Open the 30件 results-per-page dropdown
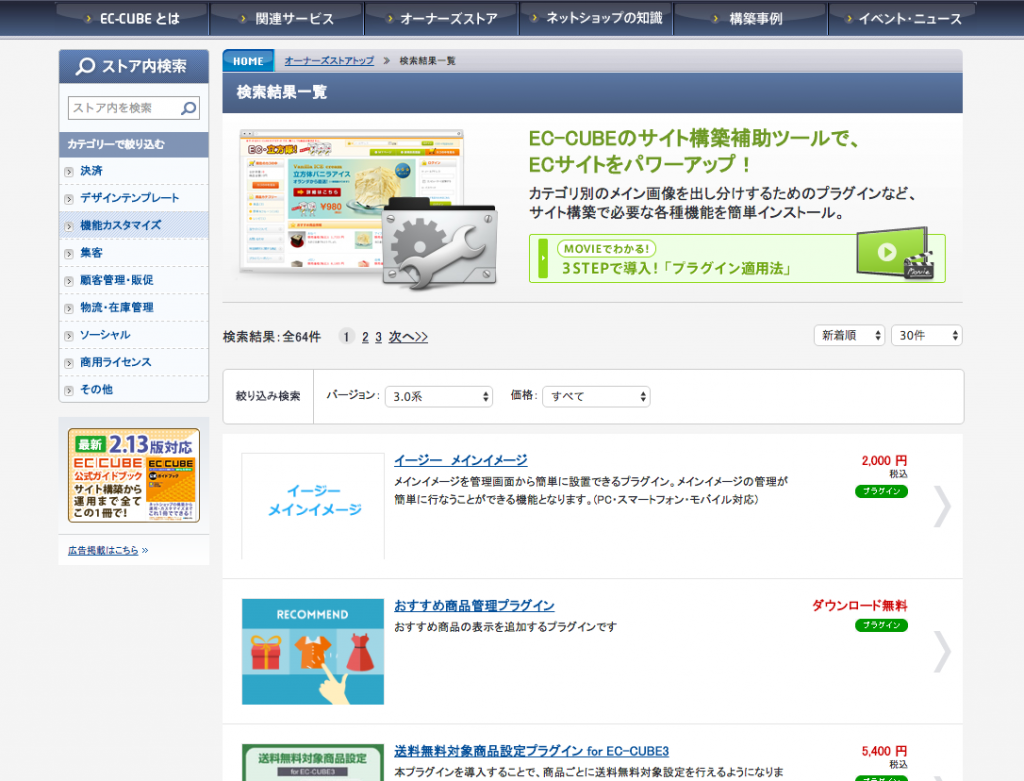 pyautogui.click(x=927, y=336)
